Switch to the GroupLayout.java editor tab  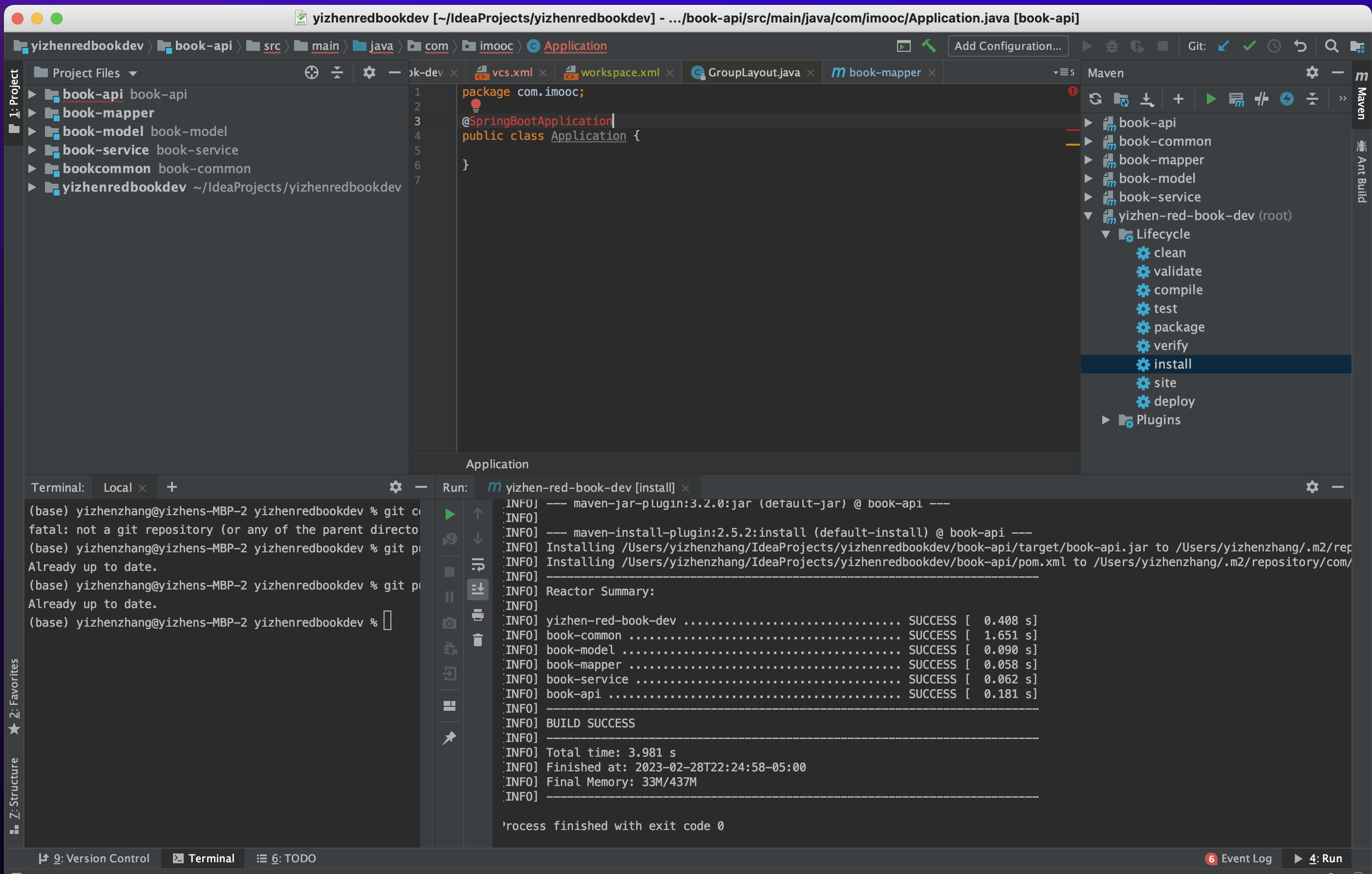(752, 73)
